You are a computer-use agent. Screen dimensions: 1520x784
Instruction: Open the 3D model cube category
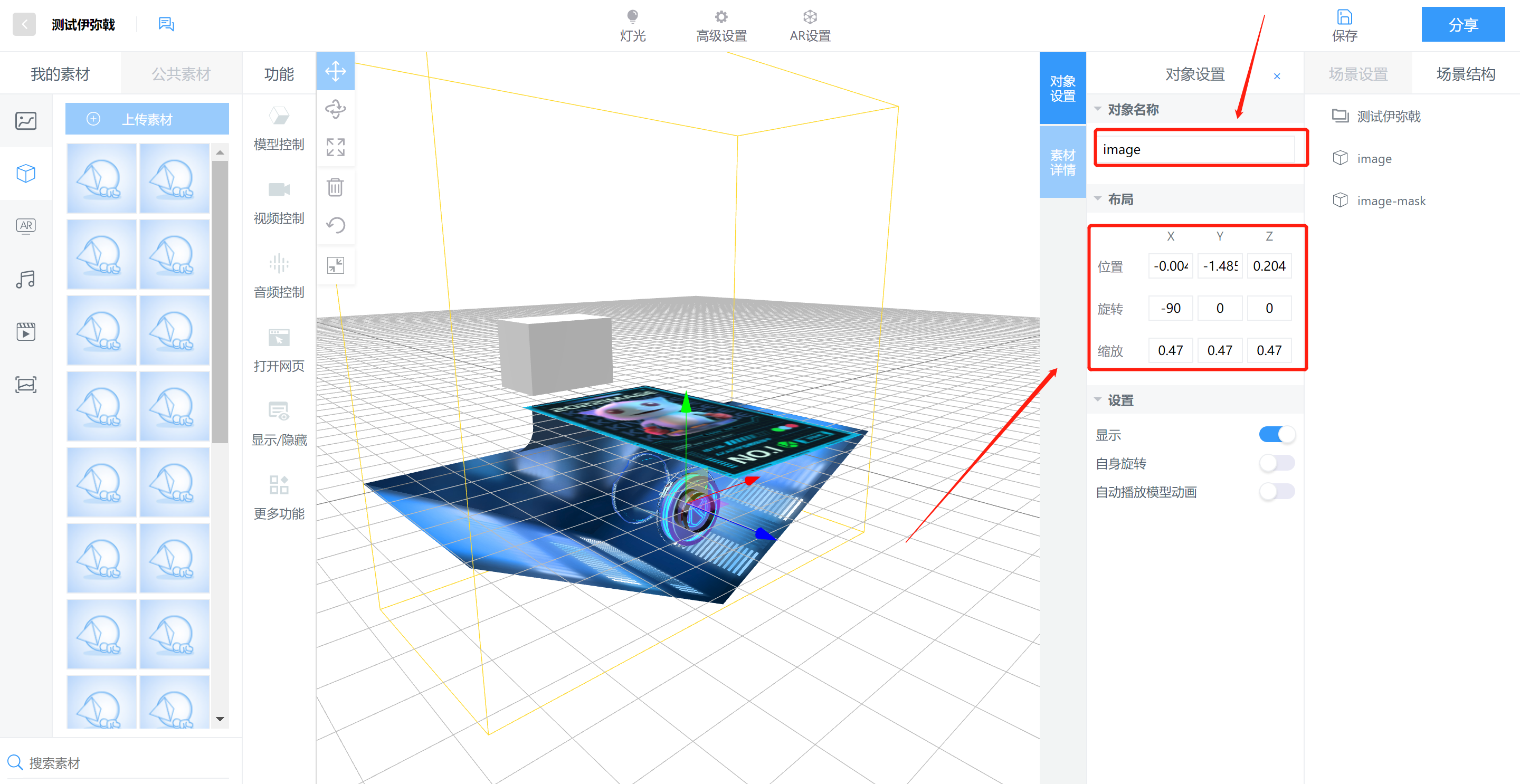tap(26, 174)
